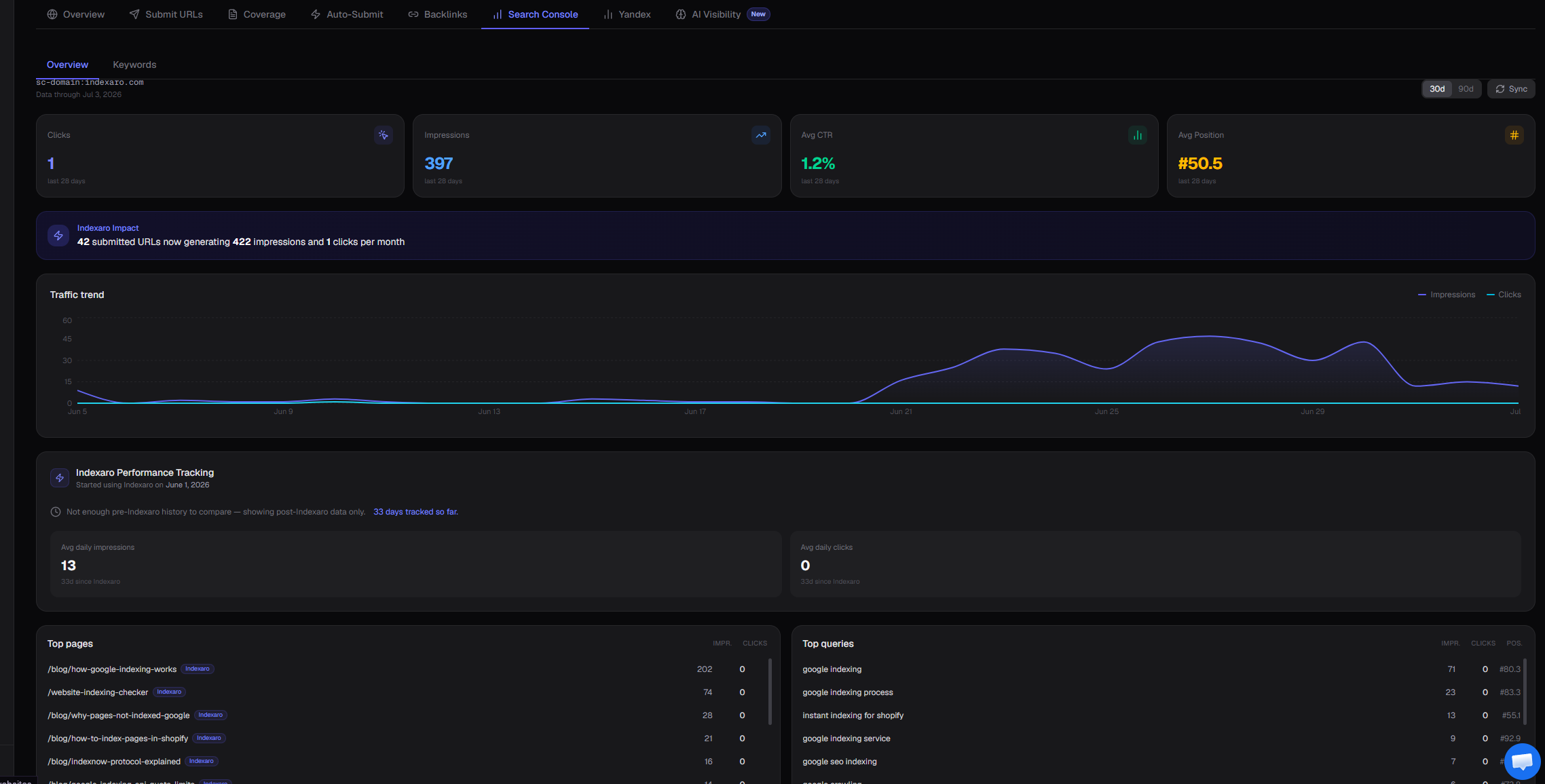The image size is (1545, 784).
Task: Click the globe icon beside Overview
Action: coord(52,14)
